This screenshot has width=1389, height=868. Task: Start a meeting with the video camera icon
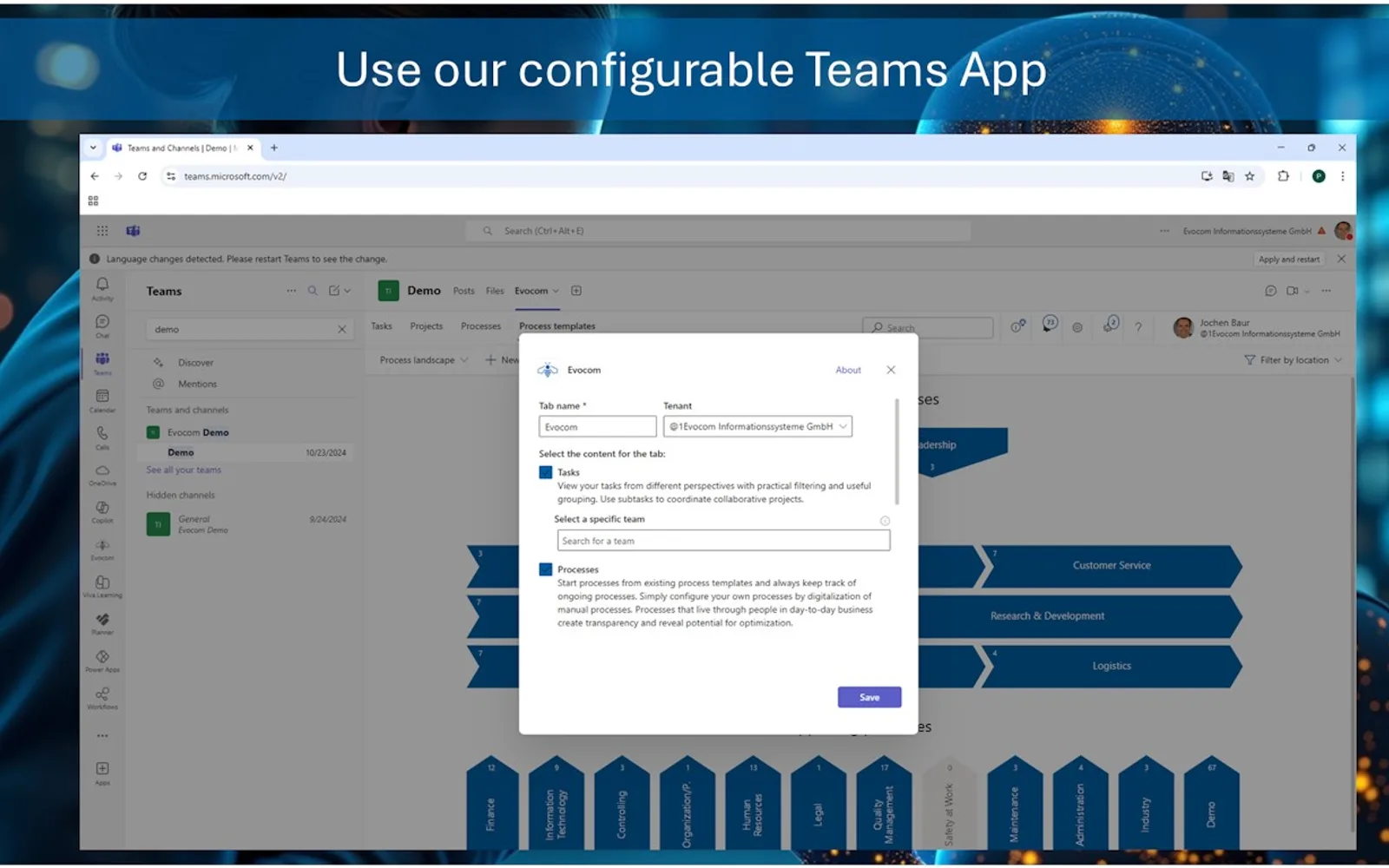pos(1293,291)
